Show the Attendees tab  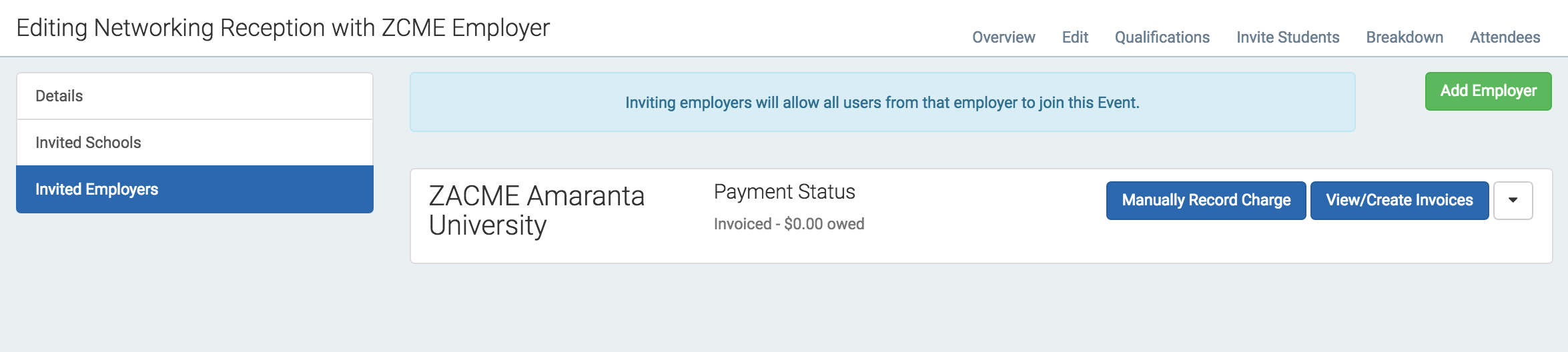[x=1505, y=37]
